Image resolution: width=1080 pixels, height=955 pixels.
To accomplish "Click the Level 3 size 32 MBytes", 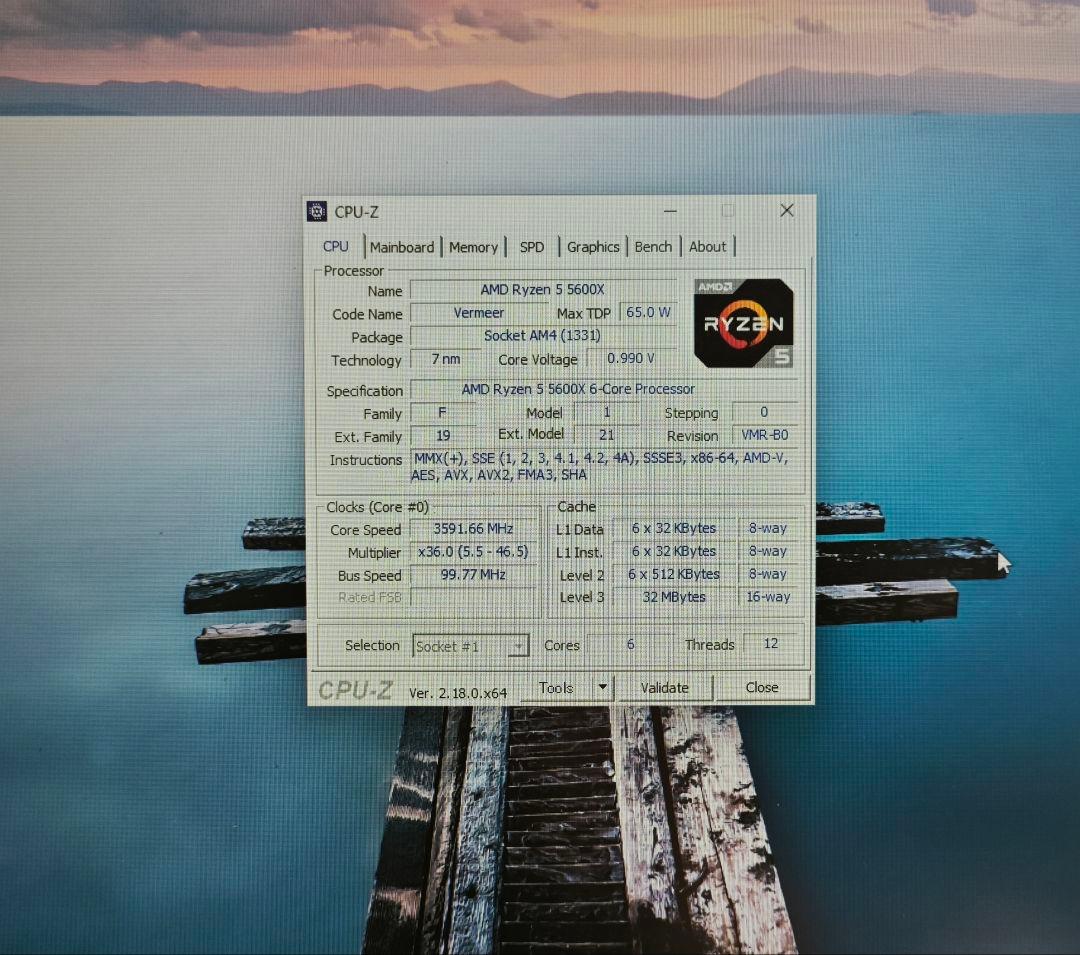I will tap(674, 596).
